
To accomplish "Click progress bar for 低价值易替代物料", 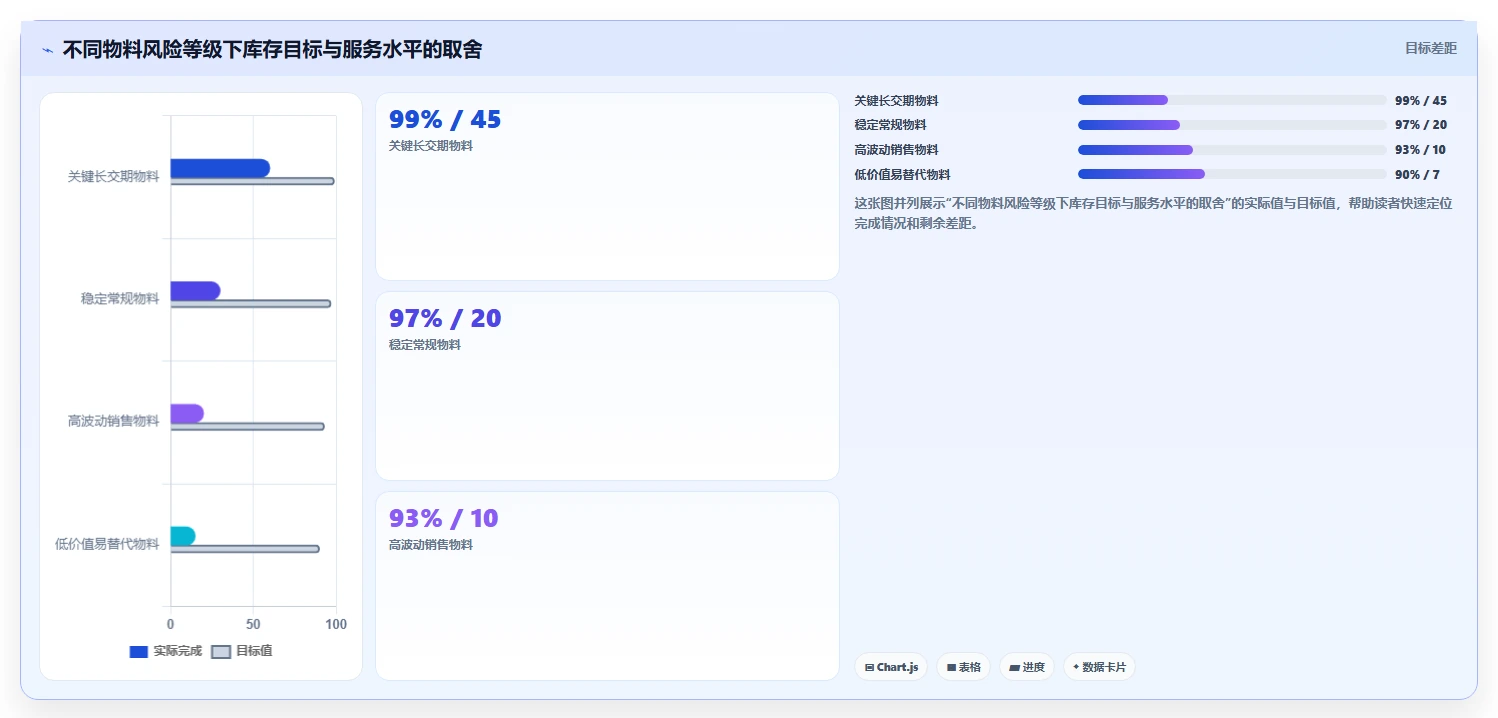I will click(x=1232, y=174).
